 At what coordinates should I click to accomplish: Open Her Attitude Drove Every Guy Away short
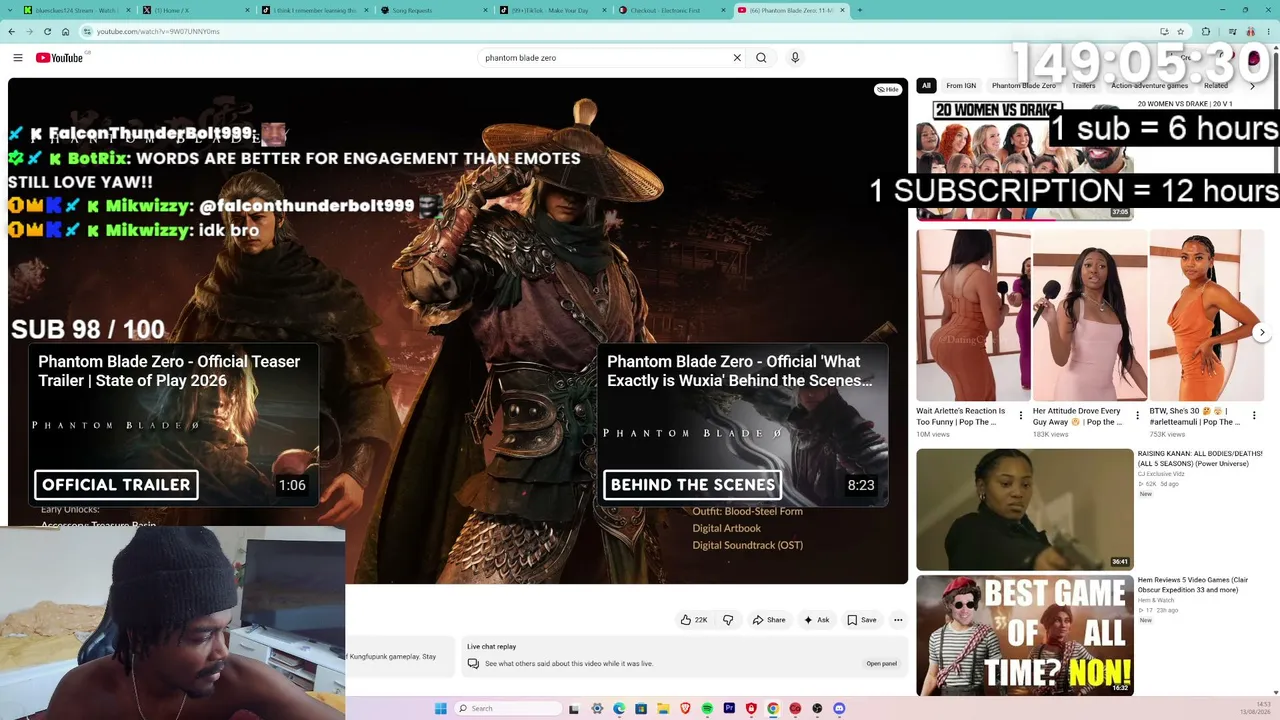click(1090, 315)
